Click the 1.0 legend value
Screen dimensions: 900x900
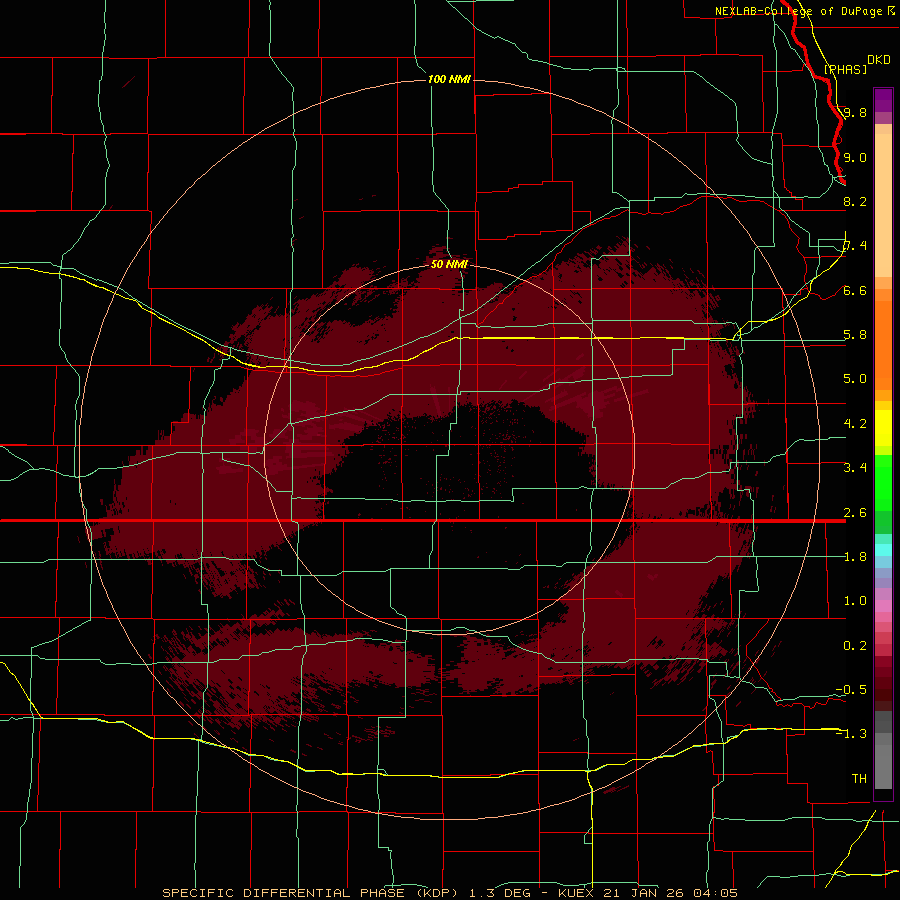point(855,601)
